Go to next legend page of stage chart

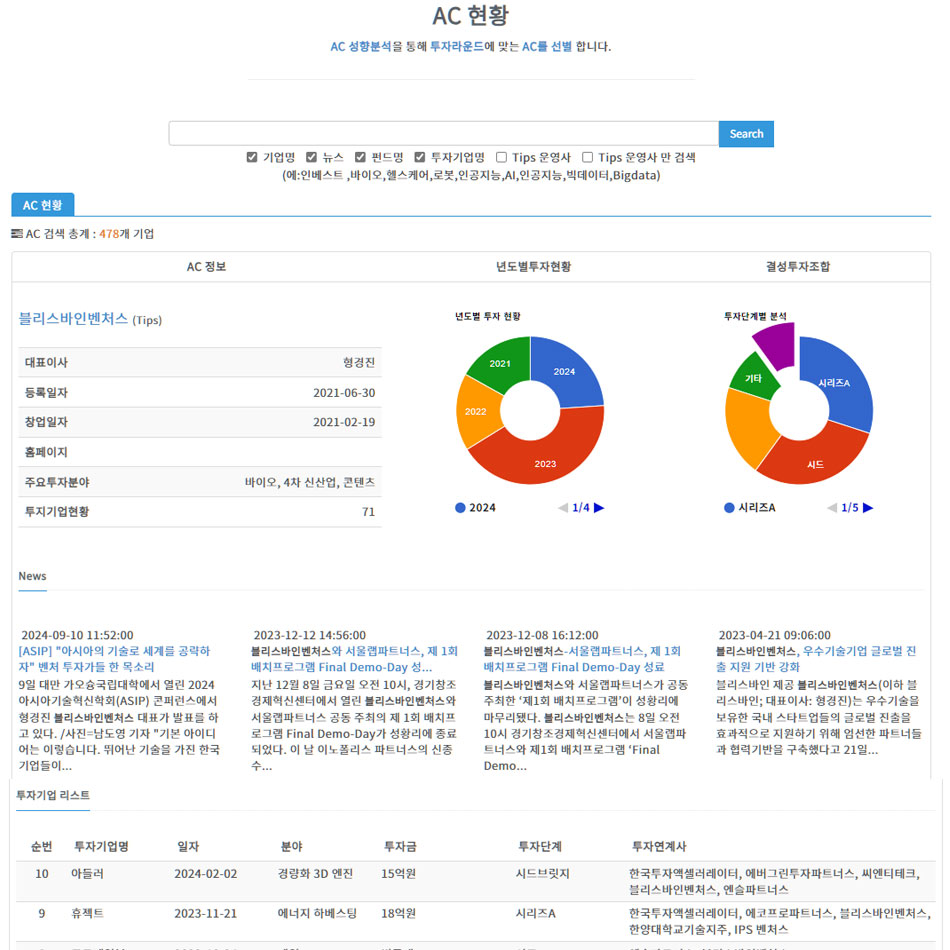pyautogui.click(x=868, y=508)
